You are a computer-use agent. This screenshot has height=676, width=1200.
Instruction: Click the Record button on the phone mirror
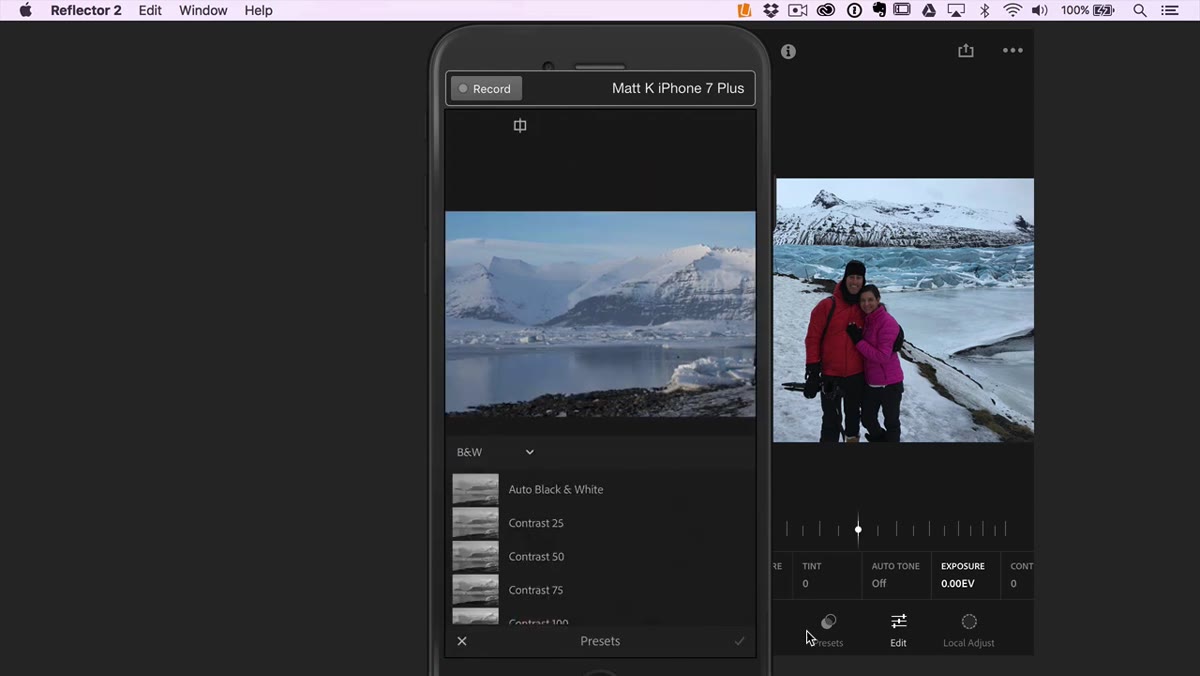pos(486,88)
